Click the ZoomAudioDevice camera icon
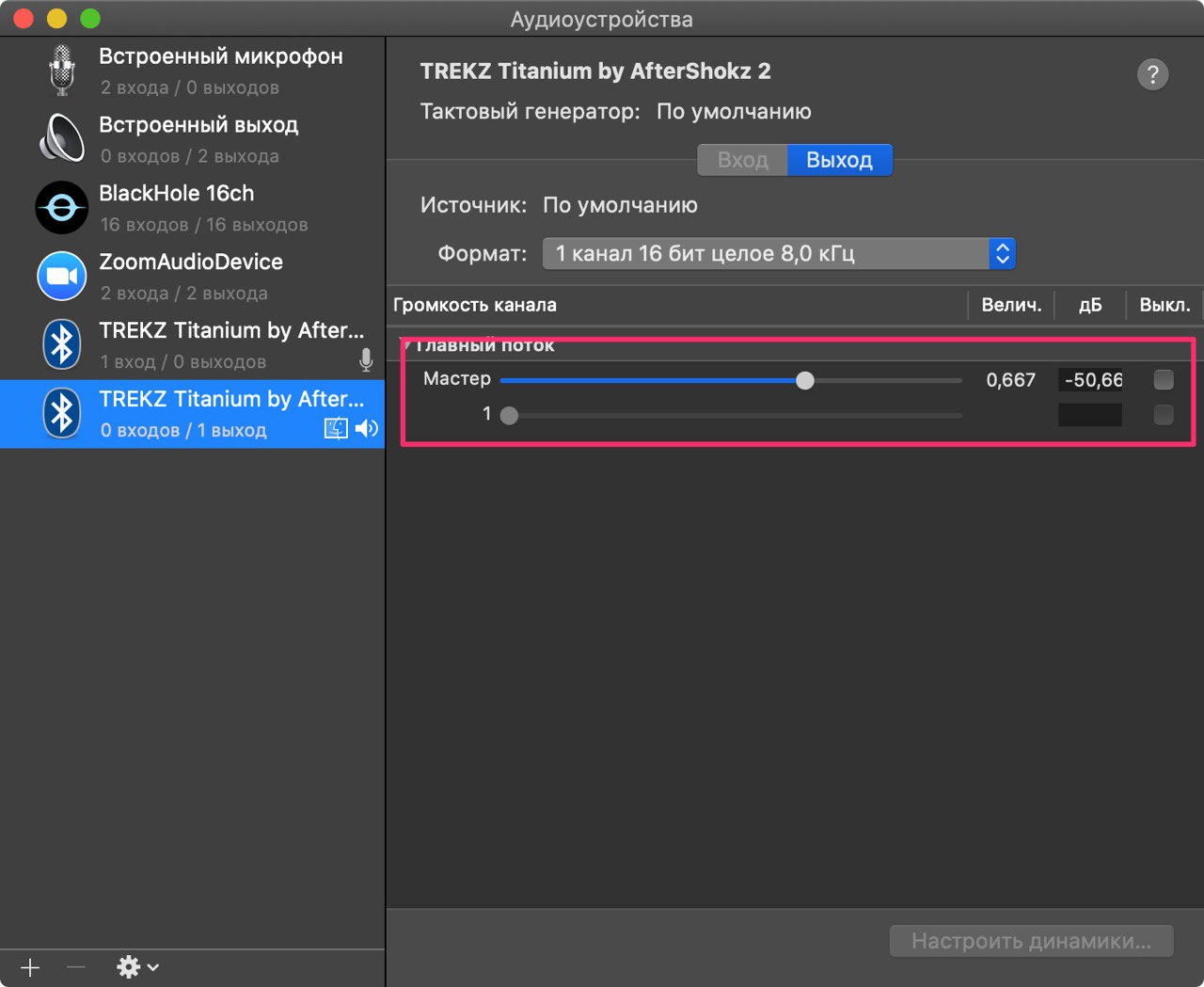Image resolution: width=1204 pixels, height=987 pixels. pos(62,276)
